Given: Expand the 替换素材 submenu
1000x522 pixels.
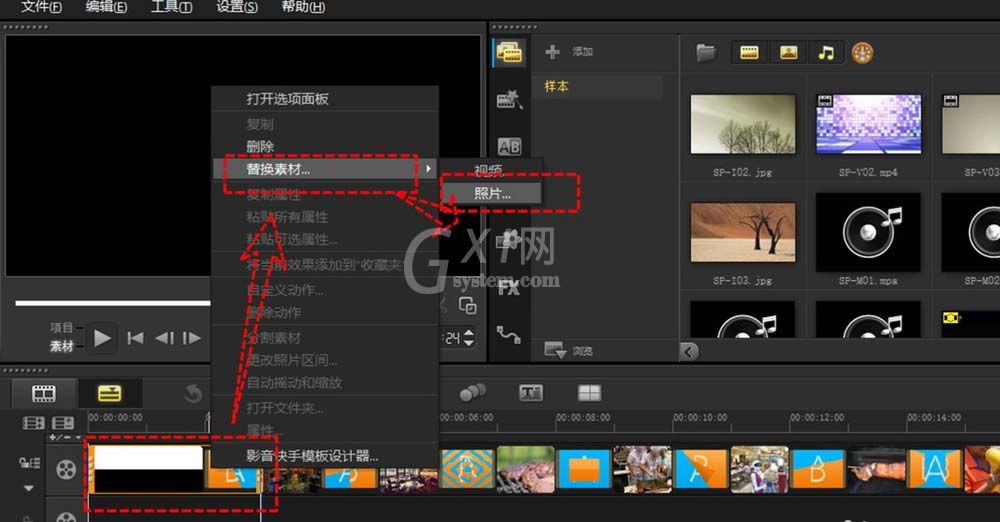Looking at the screenshot, I should pyautogui.click(x=325, y=169).
